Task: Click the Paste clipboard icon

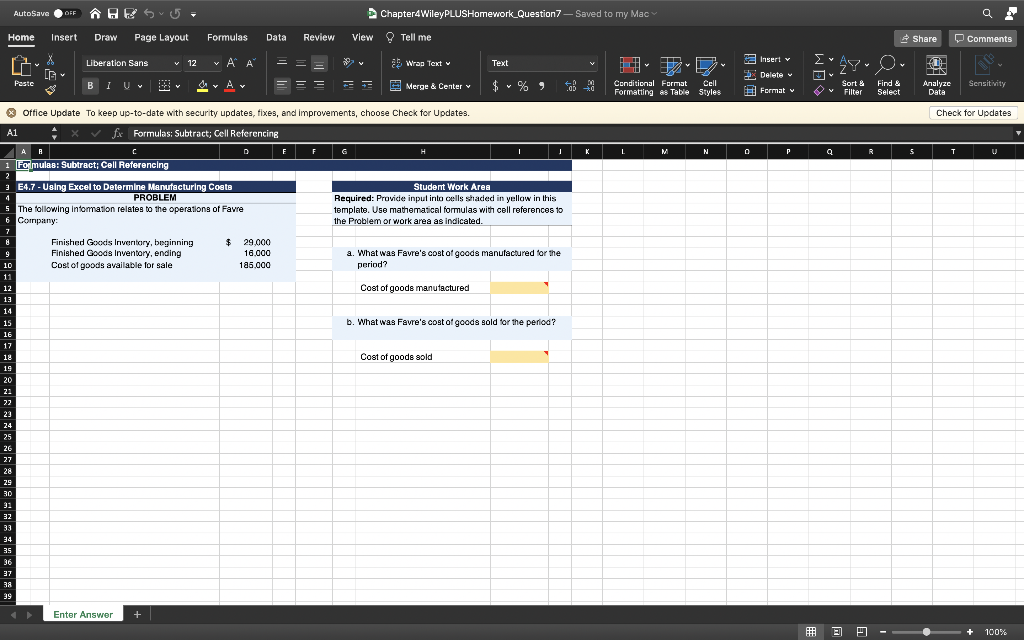Action: (x=22, y=66)
